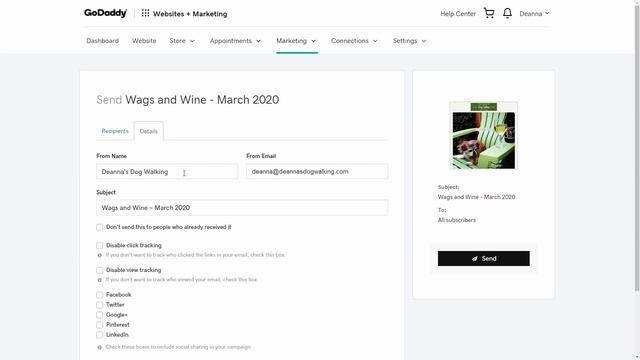The height and width of the screenshot is (360, 640).
Task: Tick the LinkedIn sharing checkbox
Action: [100, 335]
